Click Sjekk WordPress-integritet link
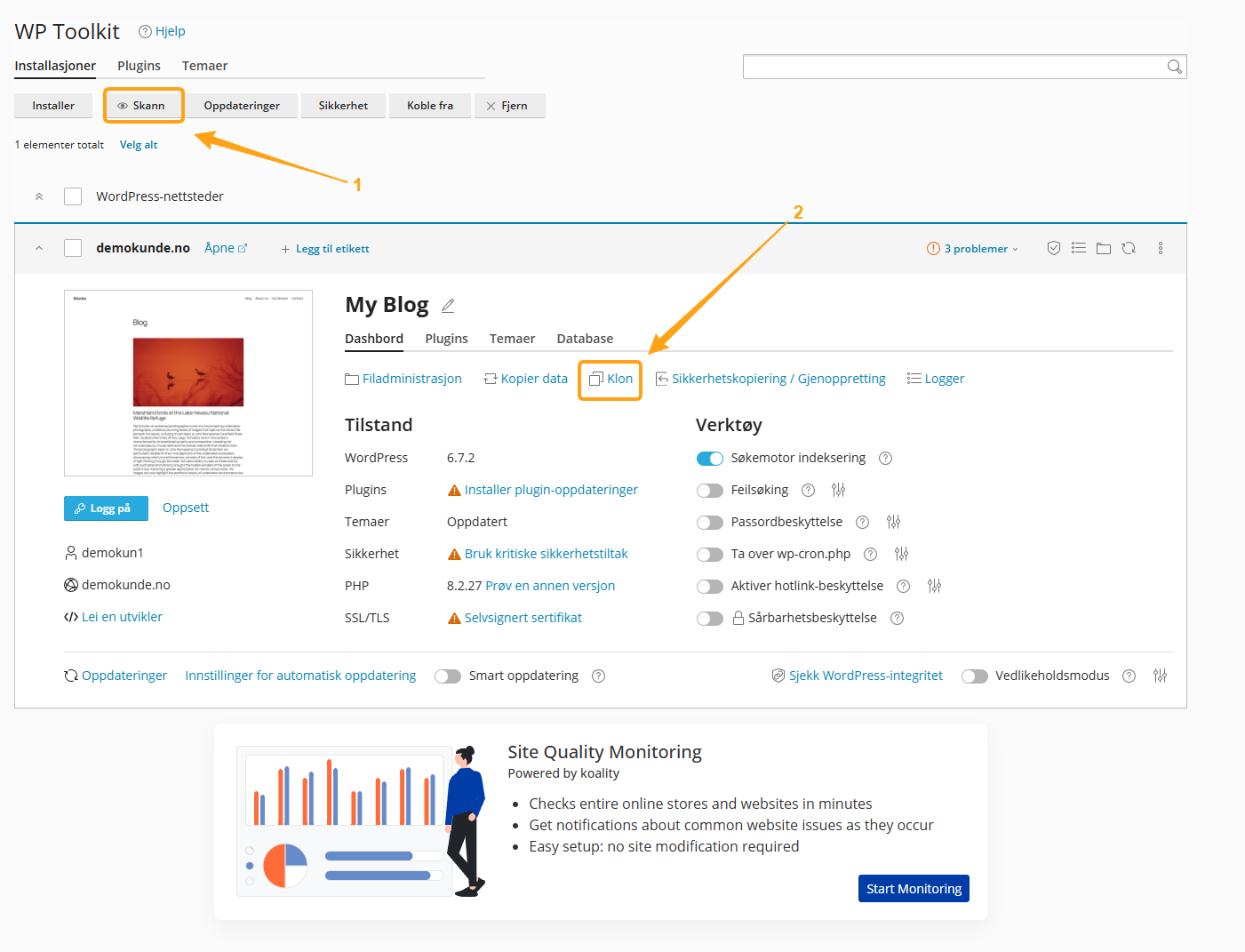1245x952 pixels. tap(857, 676)
